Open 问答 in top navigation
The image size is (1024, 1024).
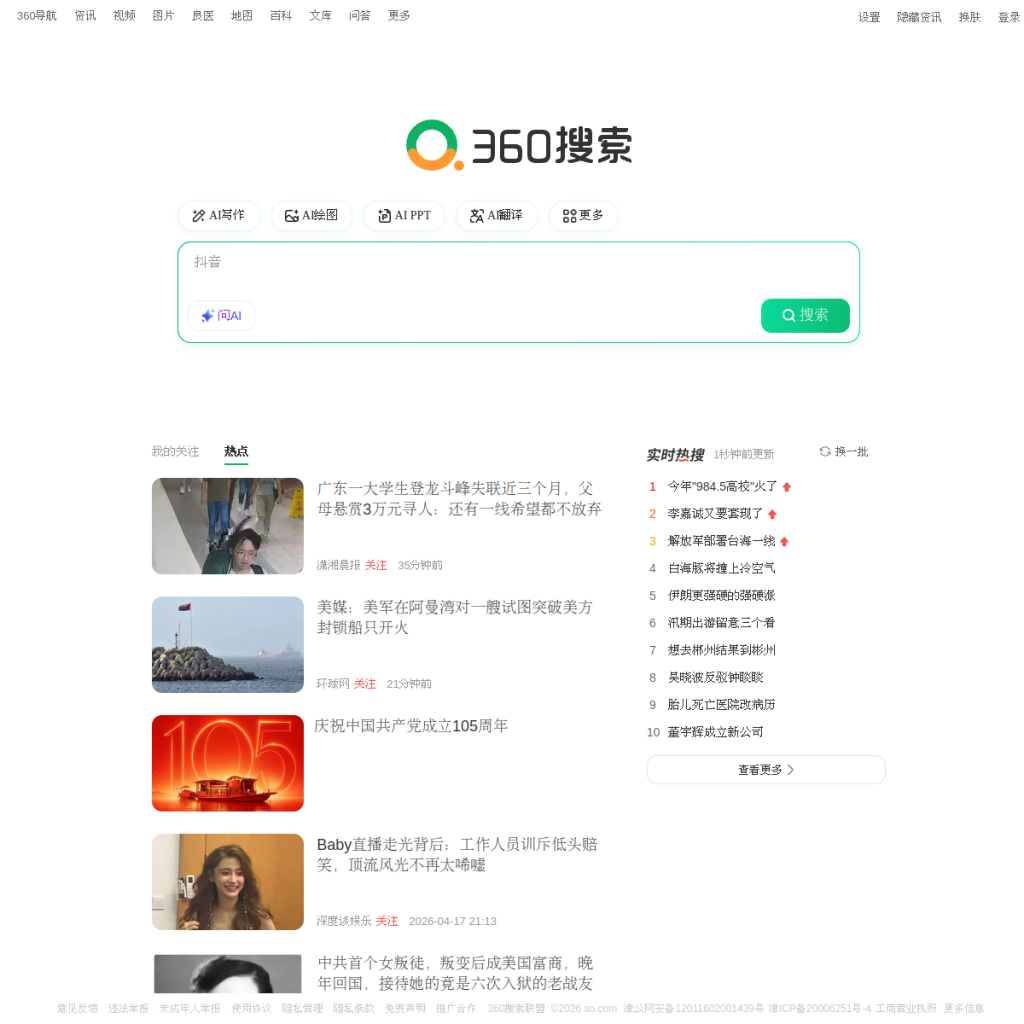[359, 16]
